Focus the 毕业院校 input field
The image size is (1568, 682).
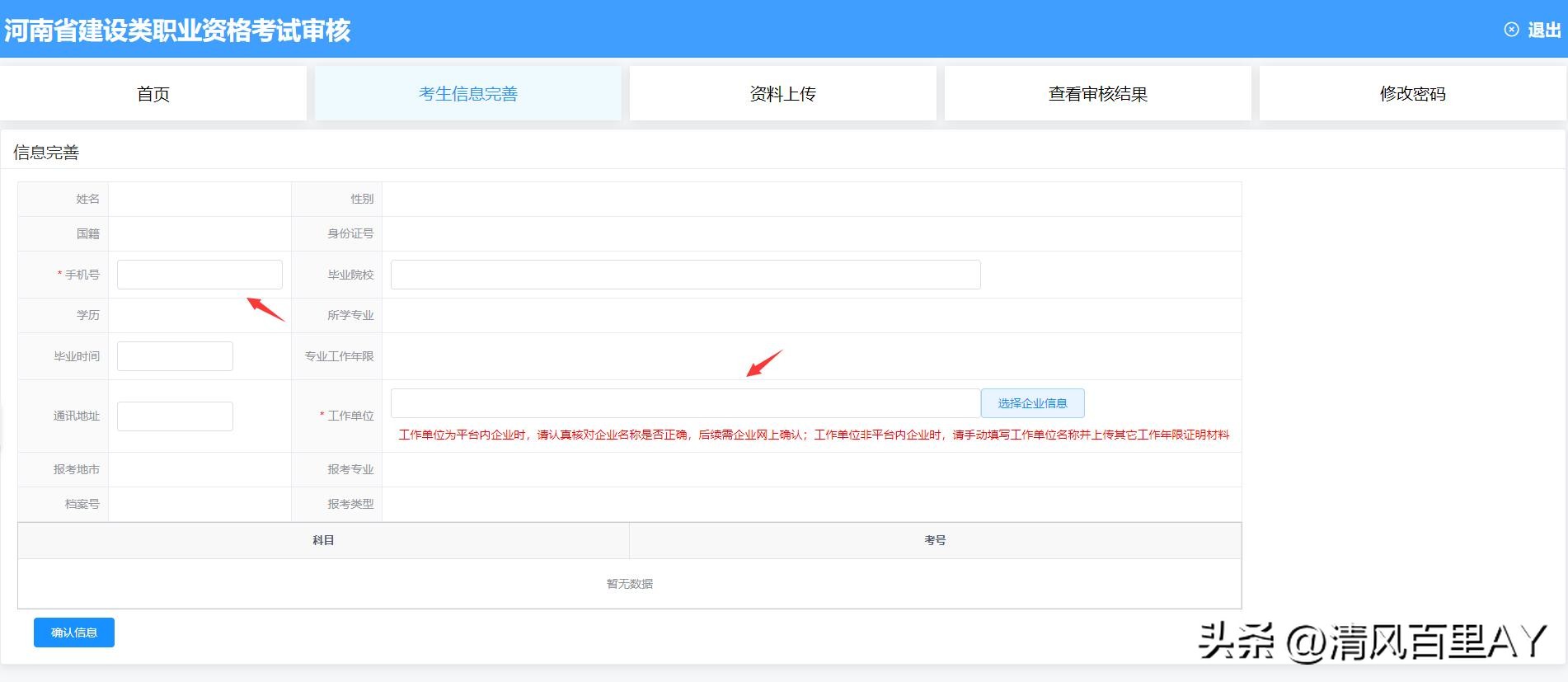coord(686,275)
